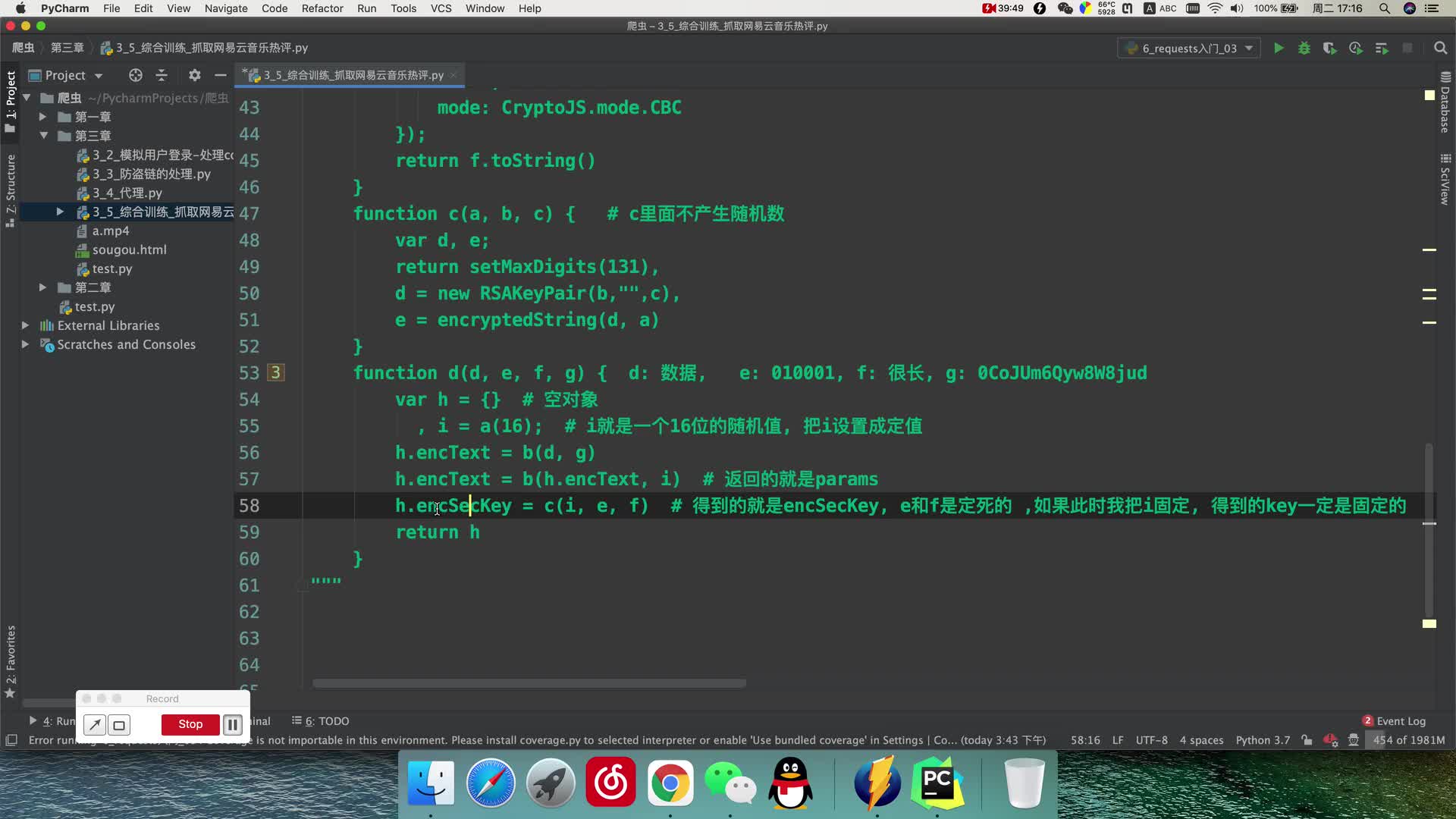1456x819 pixels.
Task: Open Search Everywhere magnifier in PyCharm toolbar
Action: point(1440,49)
